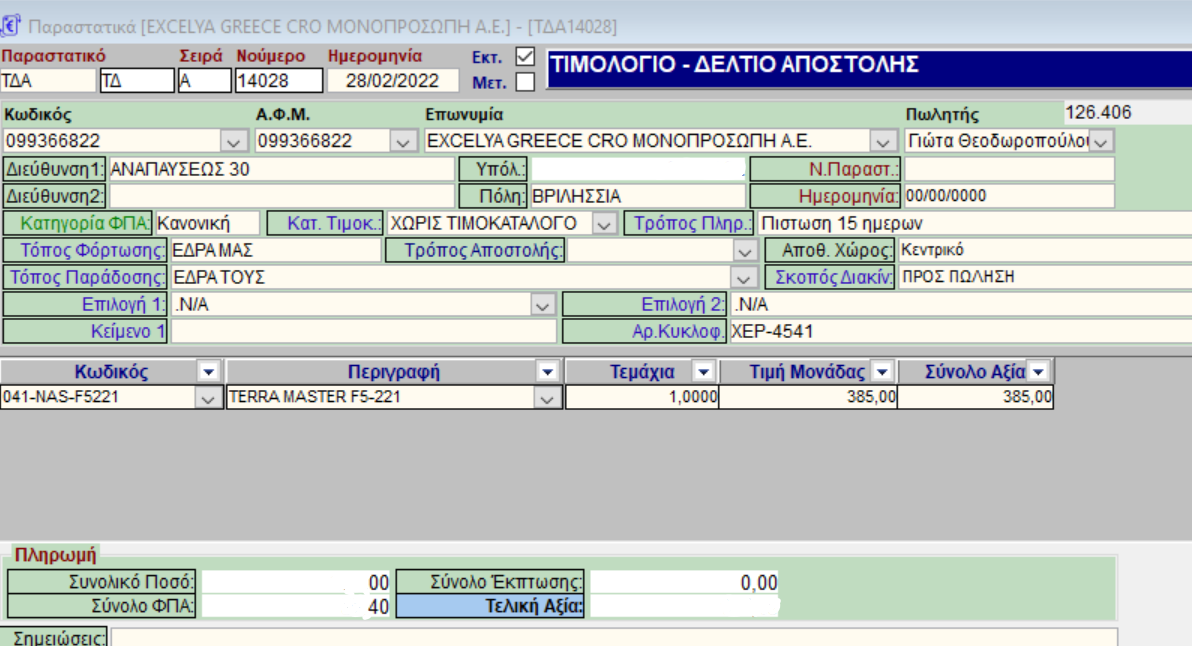Expand the Α.Φ.Μ. dropdown arrow
Viewport: 1192px width, 646px height.
tap(402, 142)
